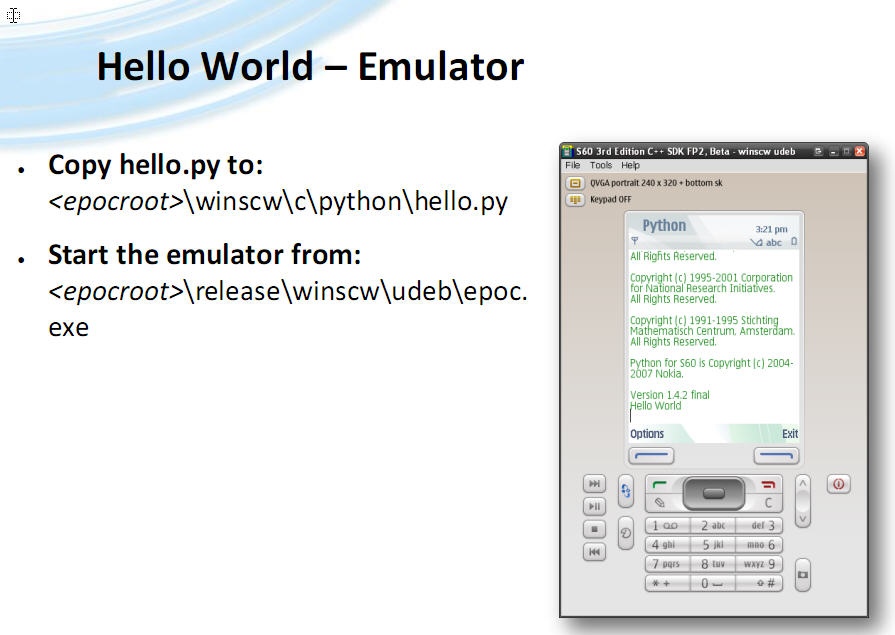Click the red end call key
This screenshot has height=635, width=895.
(x=768, y=485)
